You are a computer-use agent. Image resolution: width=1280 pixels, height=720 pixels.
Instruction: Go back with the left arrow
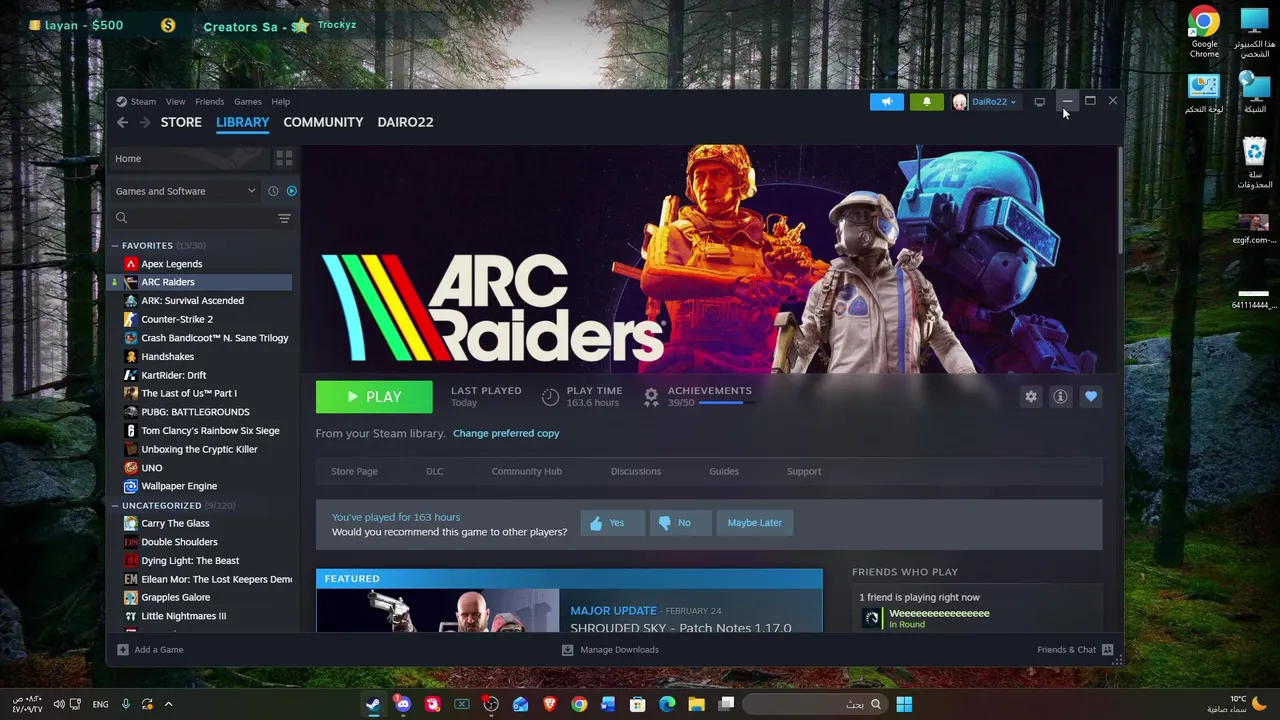(122, 122)
